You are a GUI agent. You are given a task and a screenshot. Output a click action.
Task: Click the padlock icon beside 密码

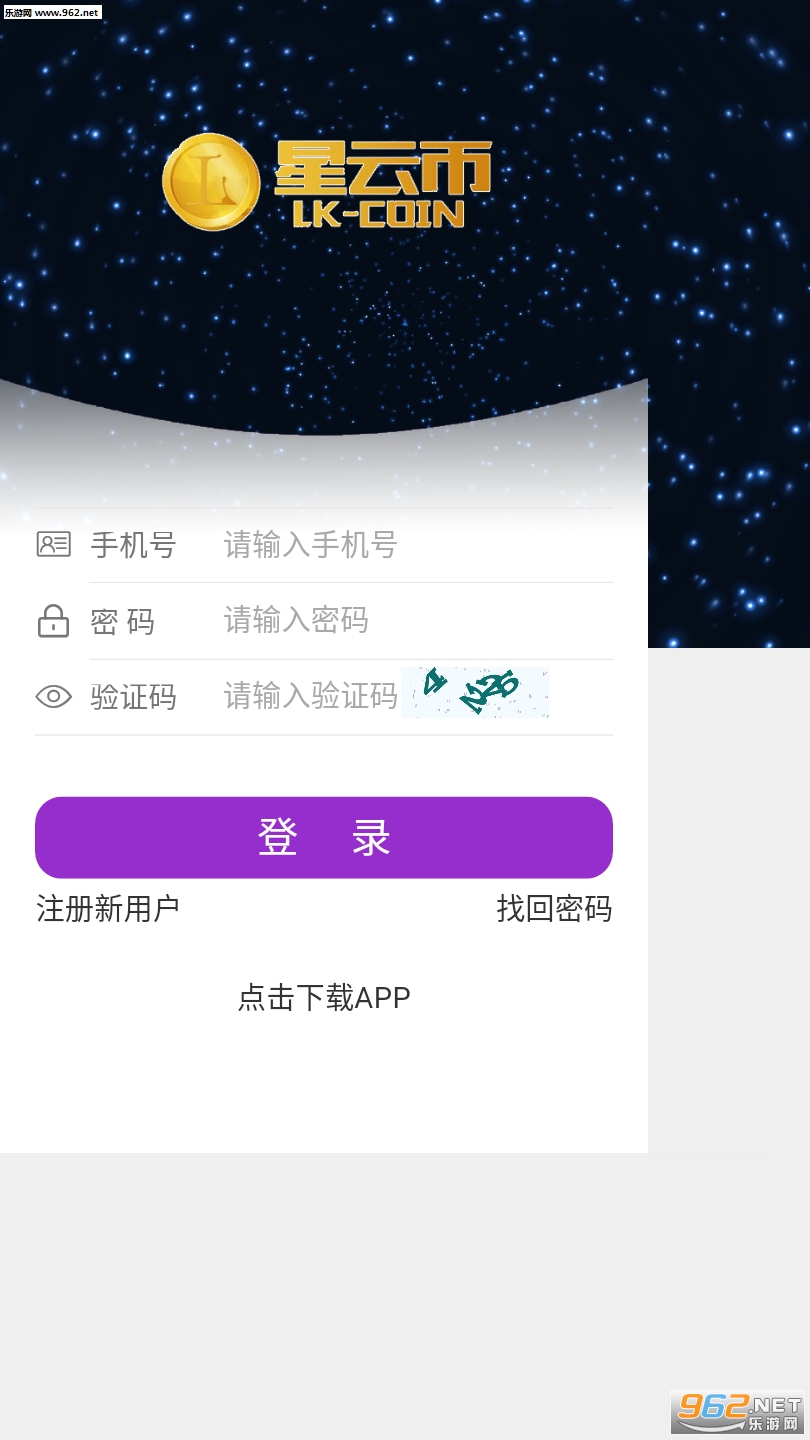tap(53, 620)
